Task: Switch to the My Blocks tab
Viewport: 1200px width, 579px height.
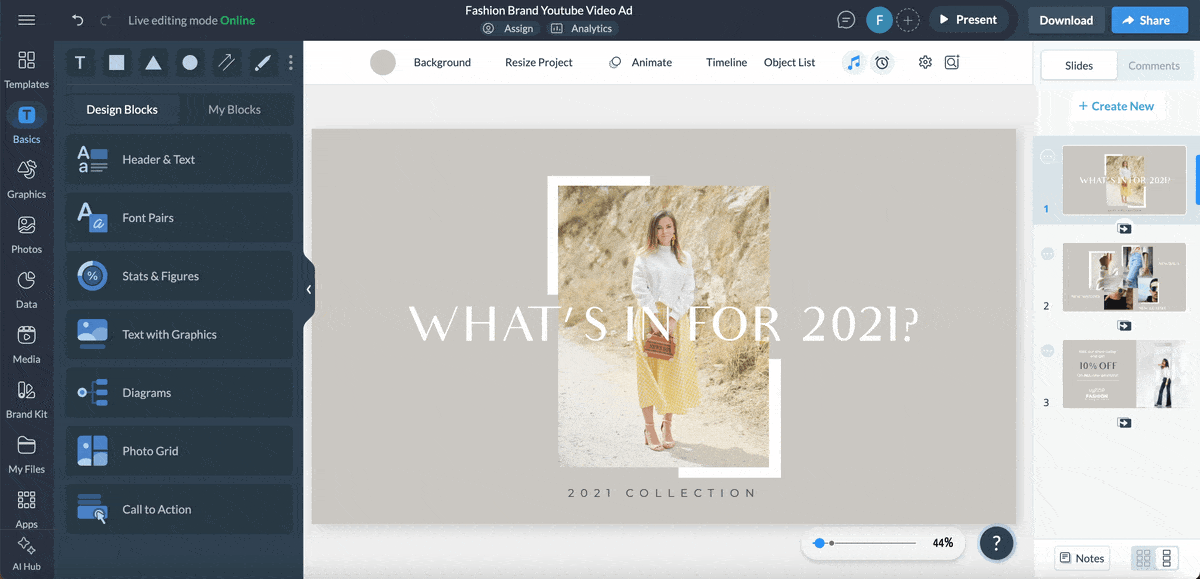Action: [x=234, y=109]
